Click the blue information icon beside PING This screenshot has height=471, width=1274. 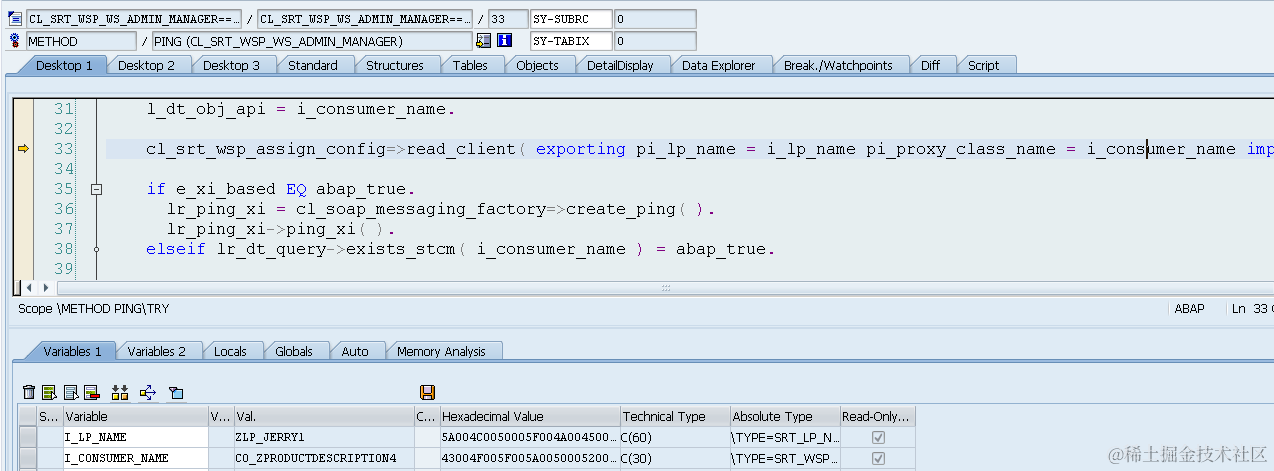(x=505, y=41)
